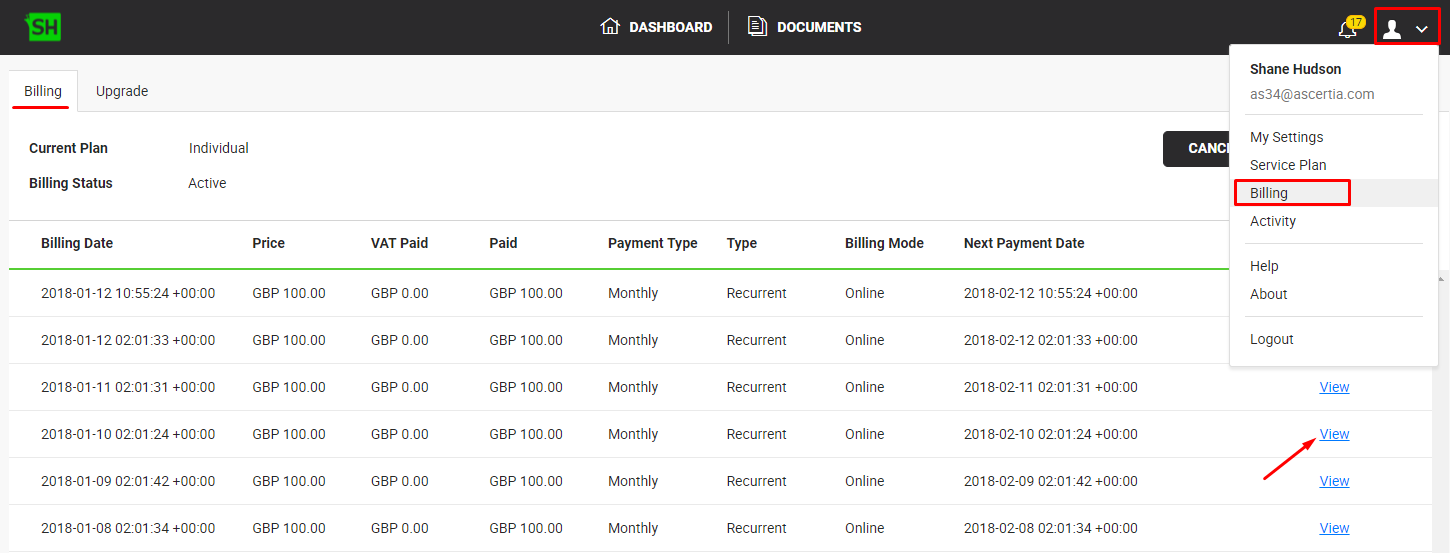This screenshot has height=553, width=1450.
Task: Choose Service Plan in the menu
Action: 1288,165
